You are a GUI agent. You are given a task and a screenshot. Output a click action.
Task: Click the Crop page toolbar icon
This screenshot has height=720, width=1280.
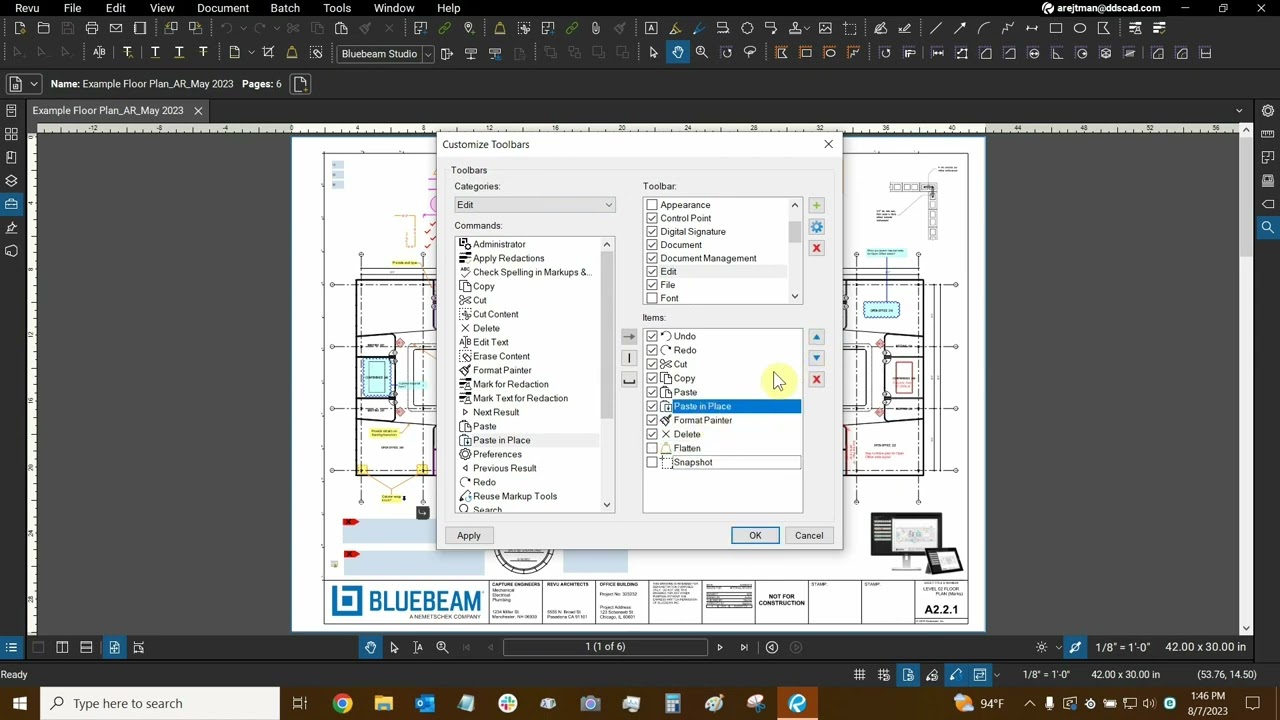268,53
